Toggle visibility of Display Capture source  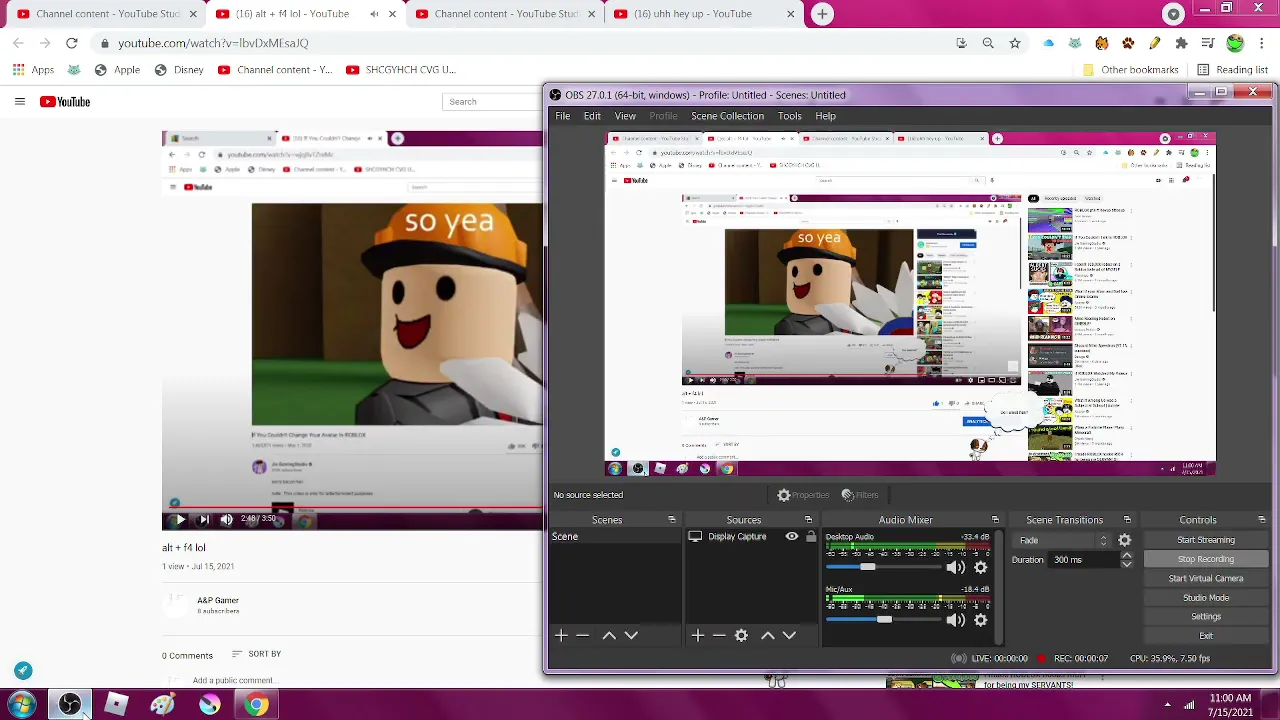[792, 537]
